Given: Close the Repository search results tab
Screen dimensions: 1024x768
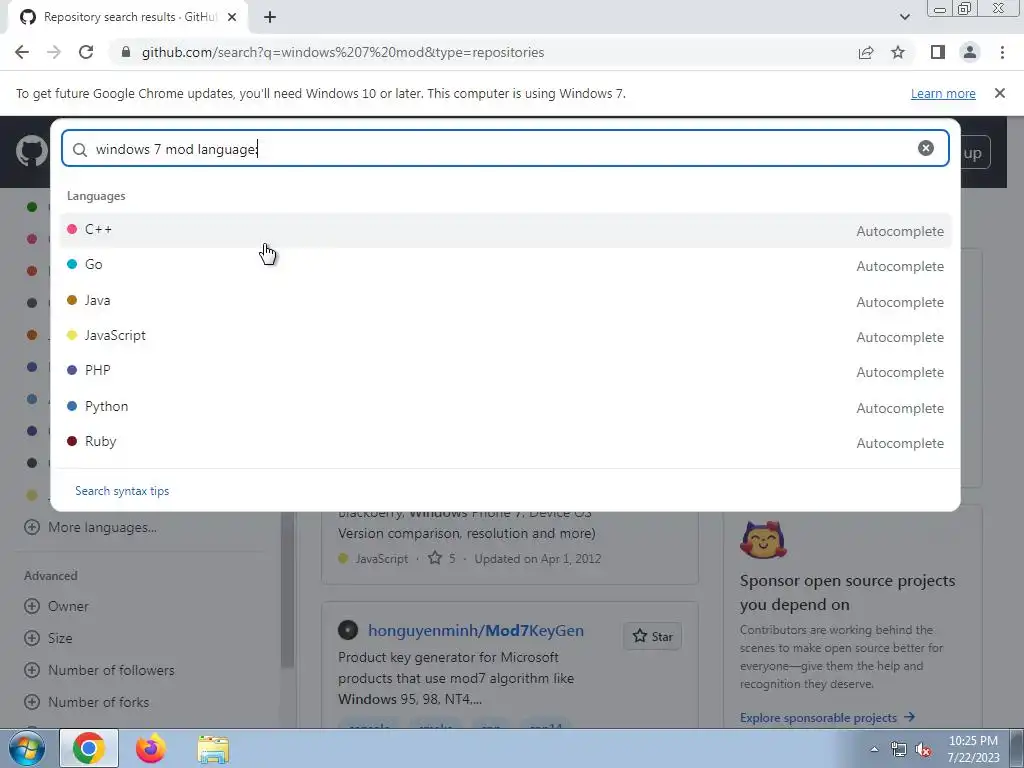Looking at the screenshot, I should (232, 17).
